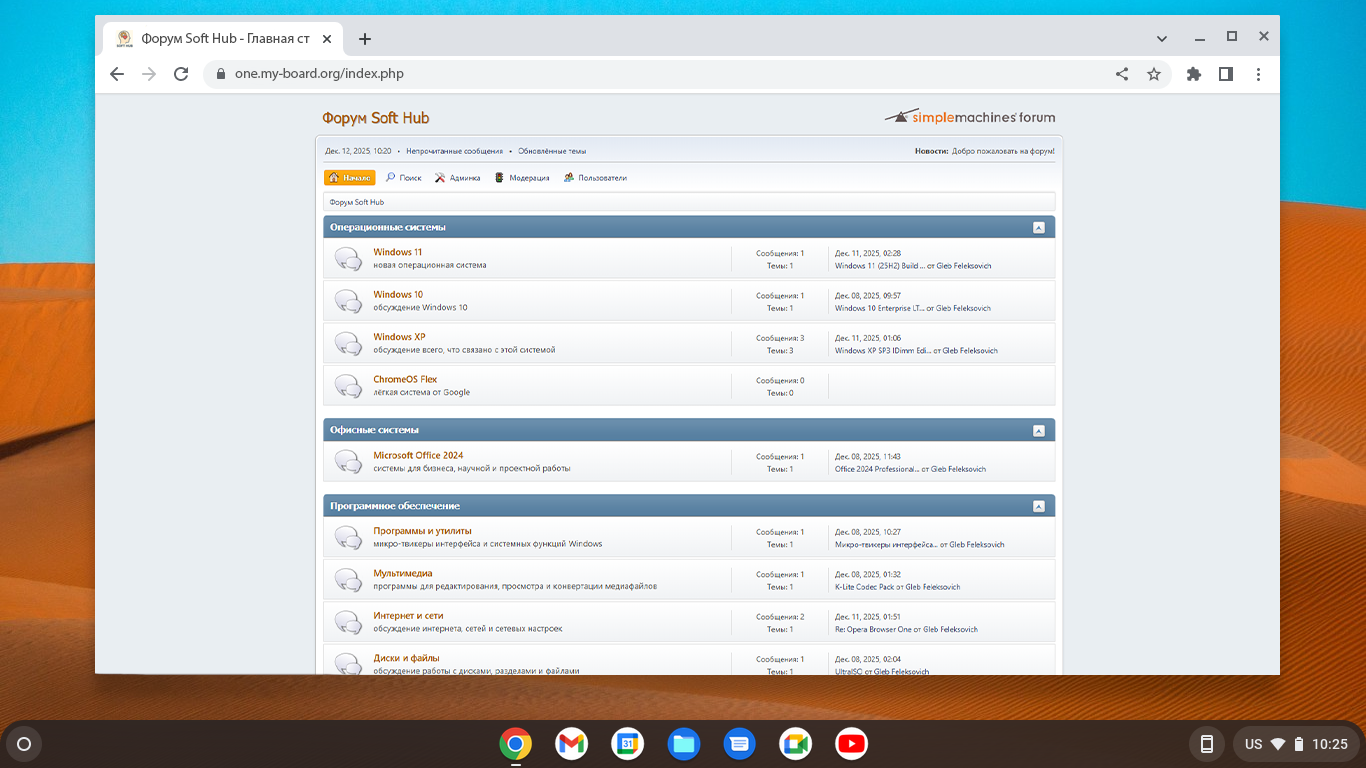
Task: Open last post Windows 10 Enterprise LT...
Action: click(879, 308)
